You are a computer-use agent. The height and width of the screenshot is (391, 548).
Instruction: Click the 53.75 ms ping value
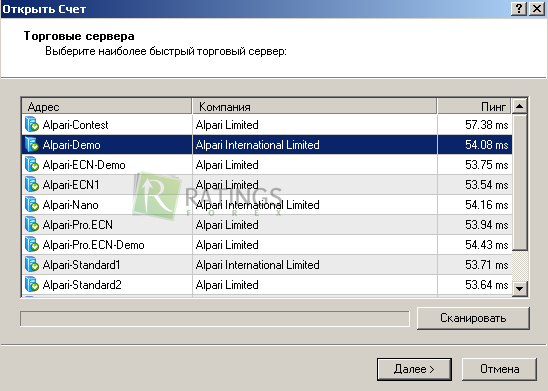coord(486,165)
